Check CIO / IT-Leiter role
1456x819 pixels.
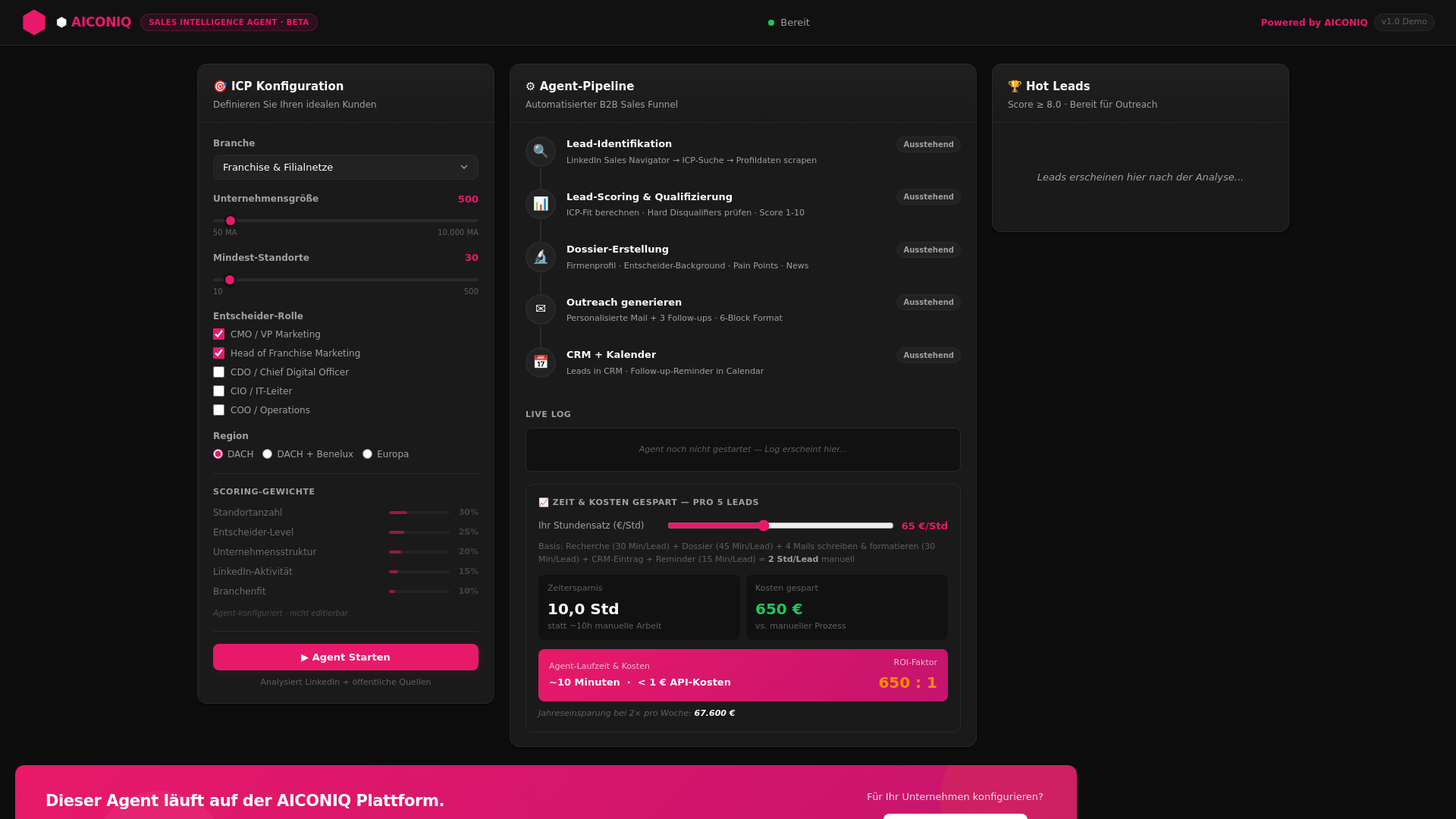pyautogui.click(x=219, y=391)
